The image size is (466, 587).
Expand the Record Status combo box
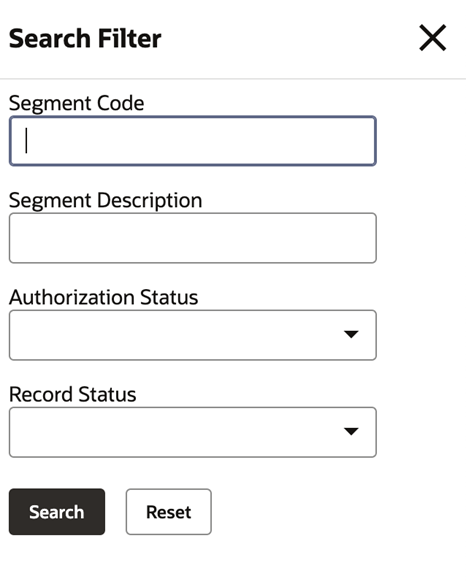pos(193,432)
